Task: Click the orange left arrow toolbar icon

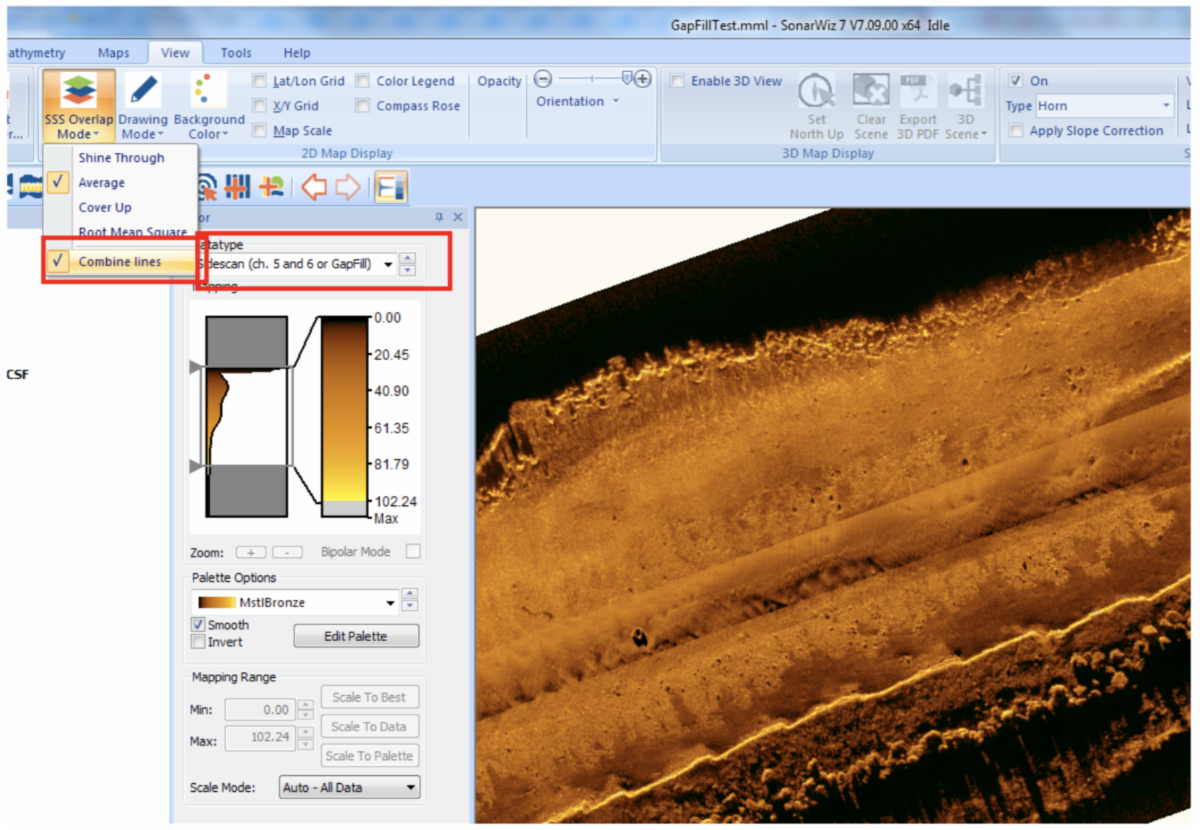Action: [x=314, y=187]
